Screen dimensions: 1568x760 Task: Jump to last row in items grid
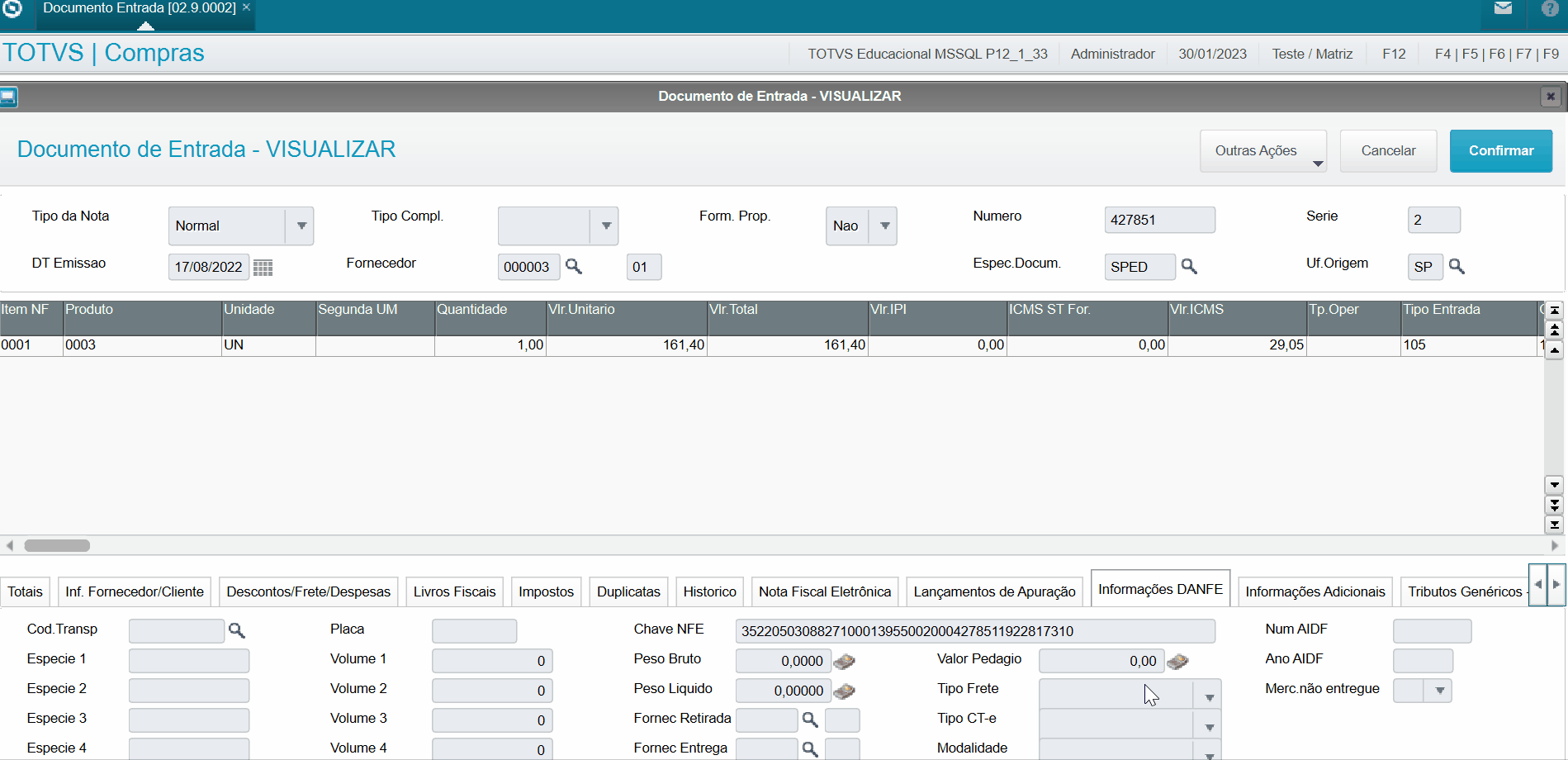point(1554,525)
